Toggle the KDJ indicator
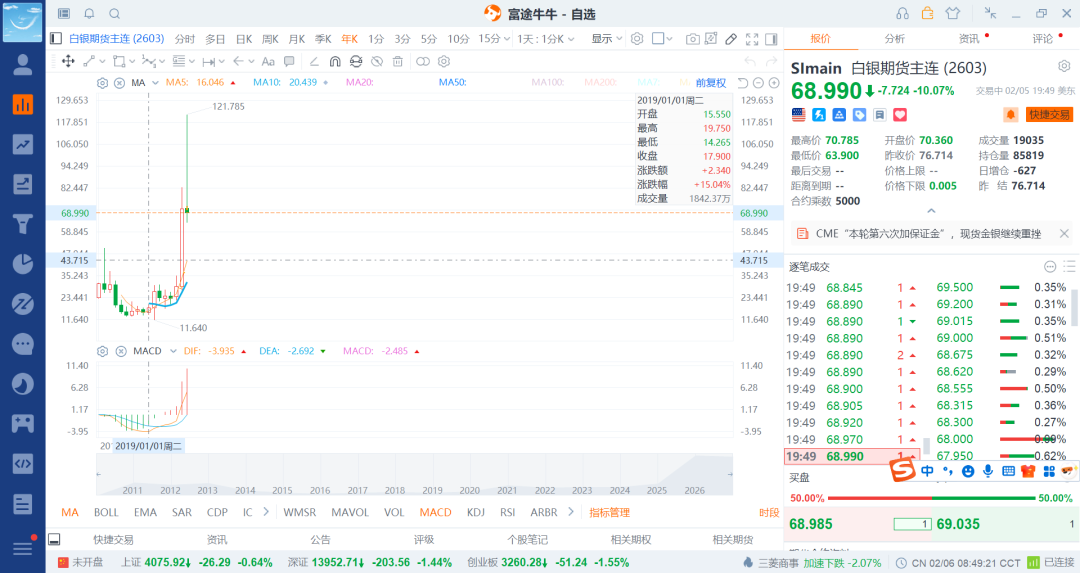This screenshot has height=573, width=1080. [x=475, y=512]
